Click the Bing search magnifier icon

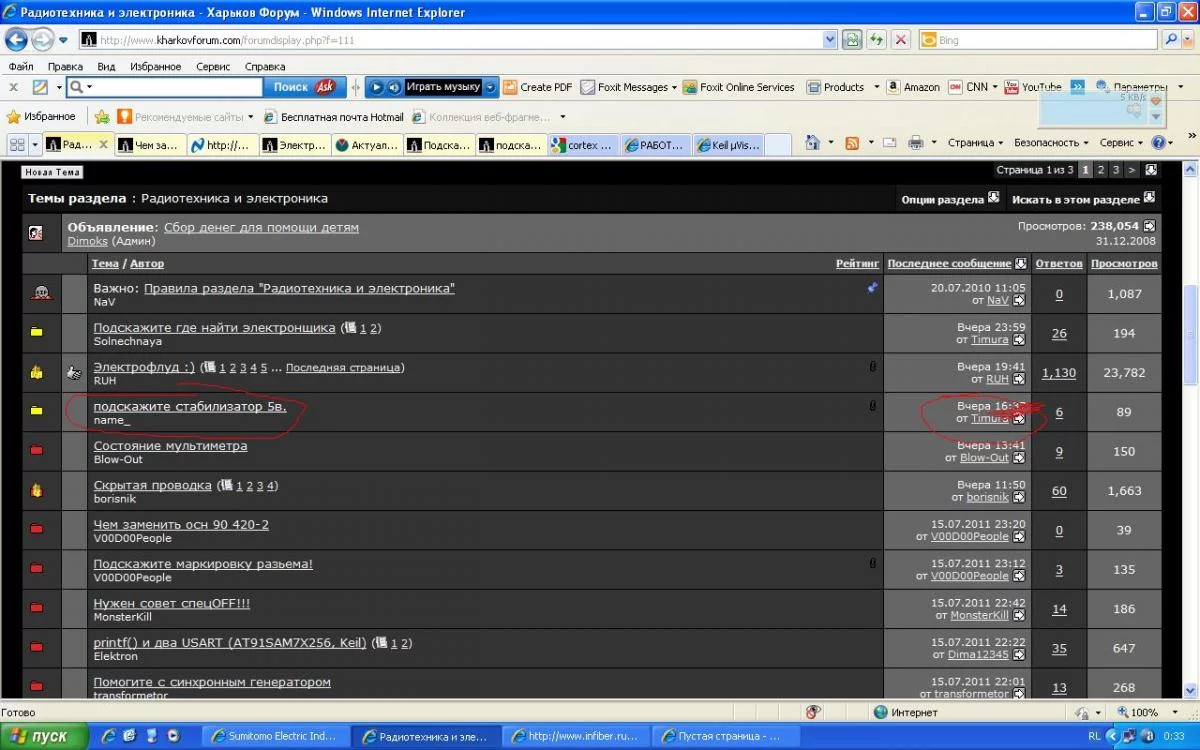coord(1172,40)
